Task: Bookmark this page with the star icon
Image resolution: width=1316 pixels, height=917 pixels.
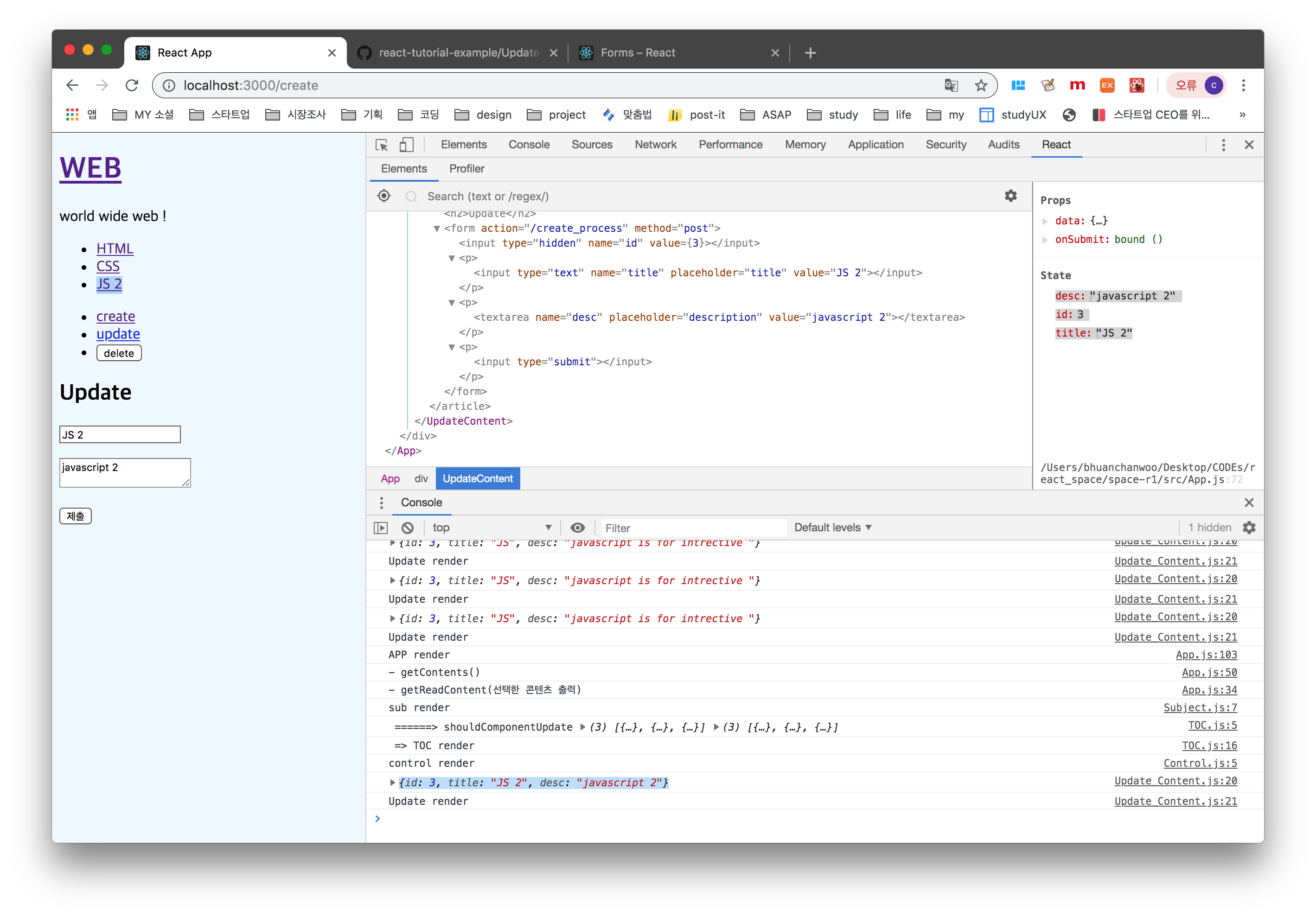Action: [981, 85]
